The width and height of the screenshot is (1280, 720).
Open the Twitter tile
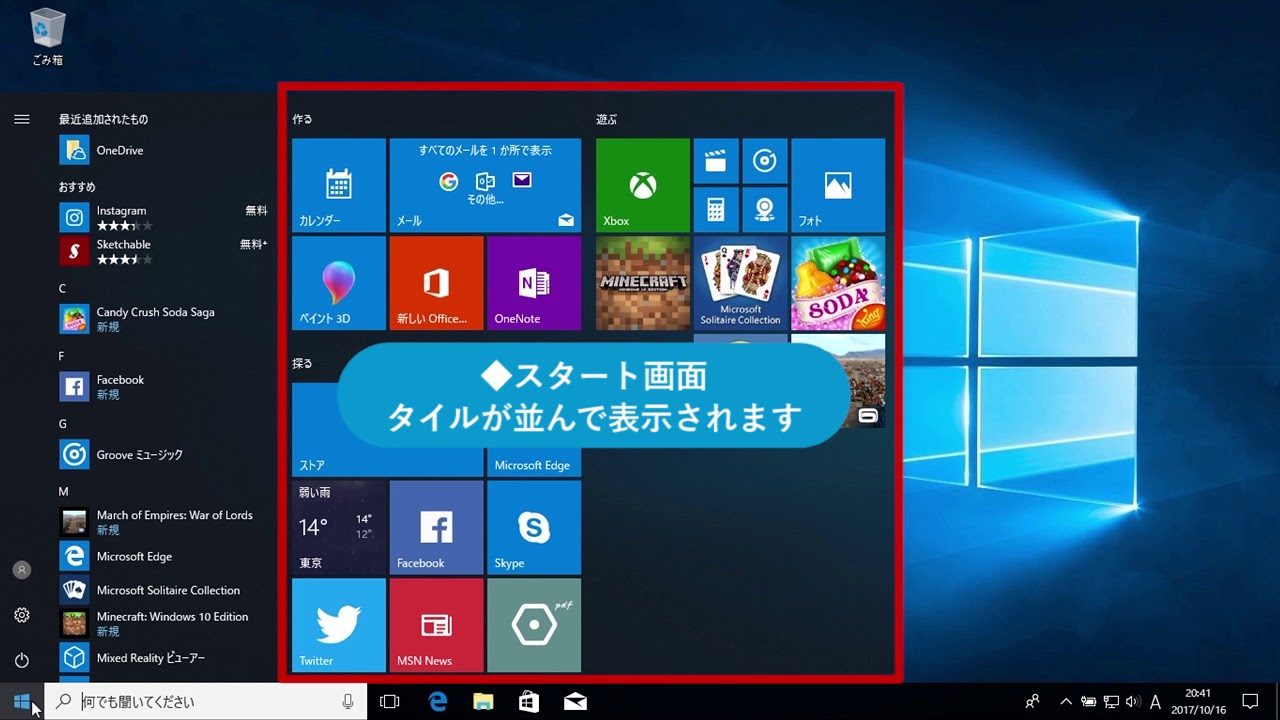pos(338,625)
